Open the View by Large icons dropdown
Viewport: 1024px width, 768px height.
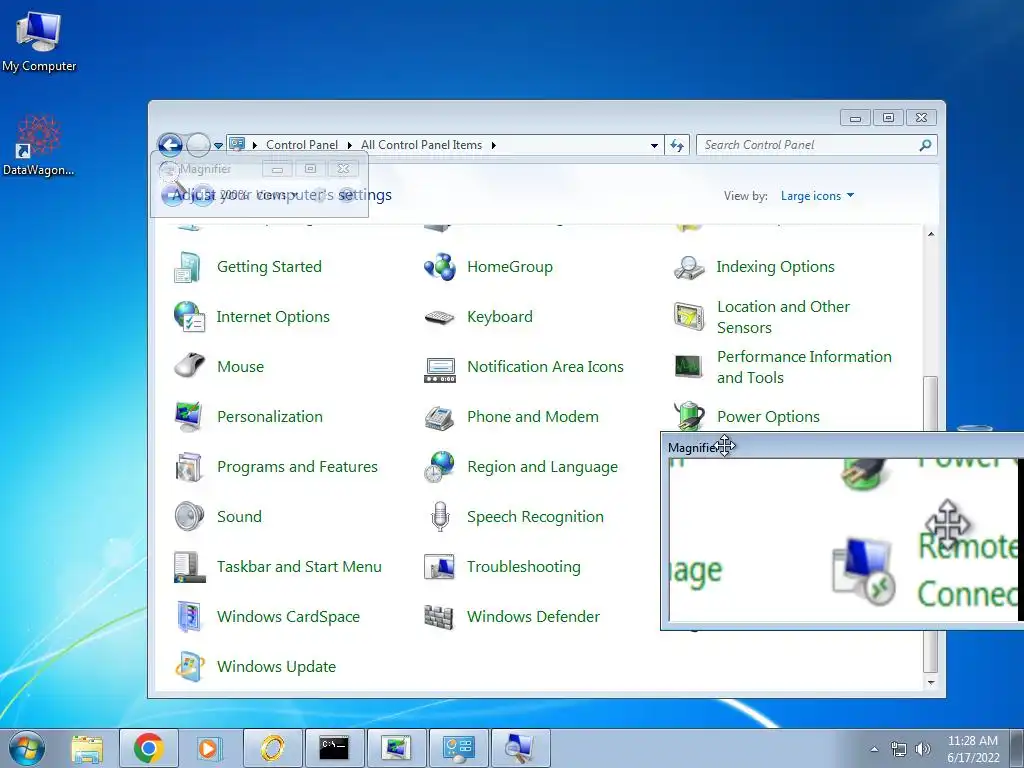point(817,196)
